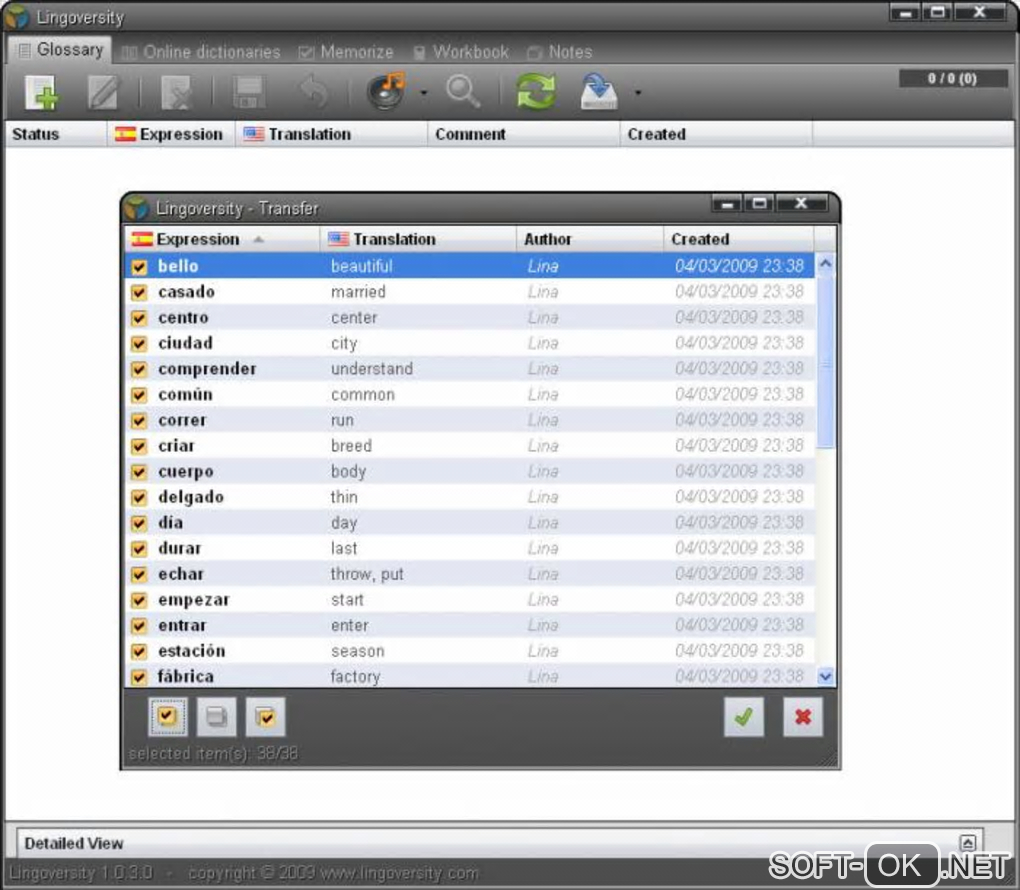This screenshot has height=890, width=1020.
Task: Confirm transfer with green checkmark
Action: click(744, 717)
